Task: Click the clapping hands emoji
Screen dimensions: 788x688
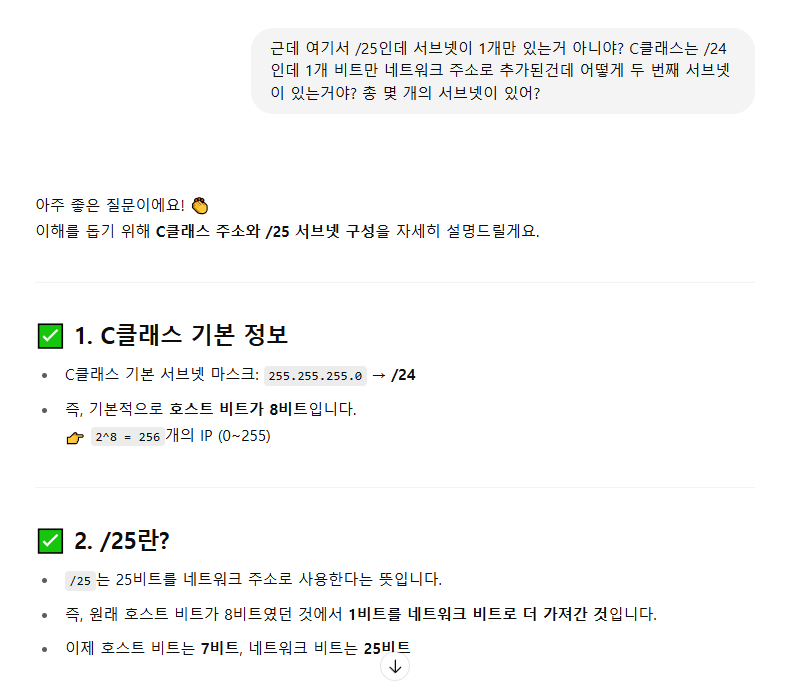Action: click(x=200, y=205)
